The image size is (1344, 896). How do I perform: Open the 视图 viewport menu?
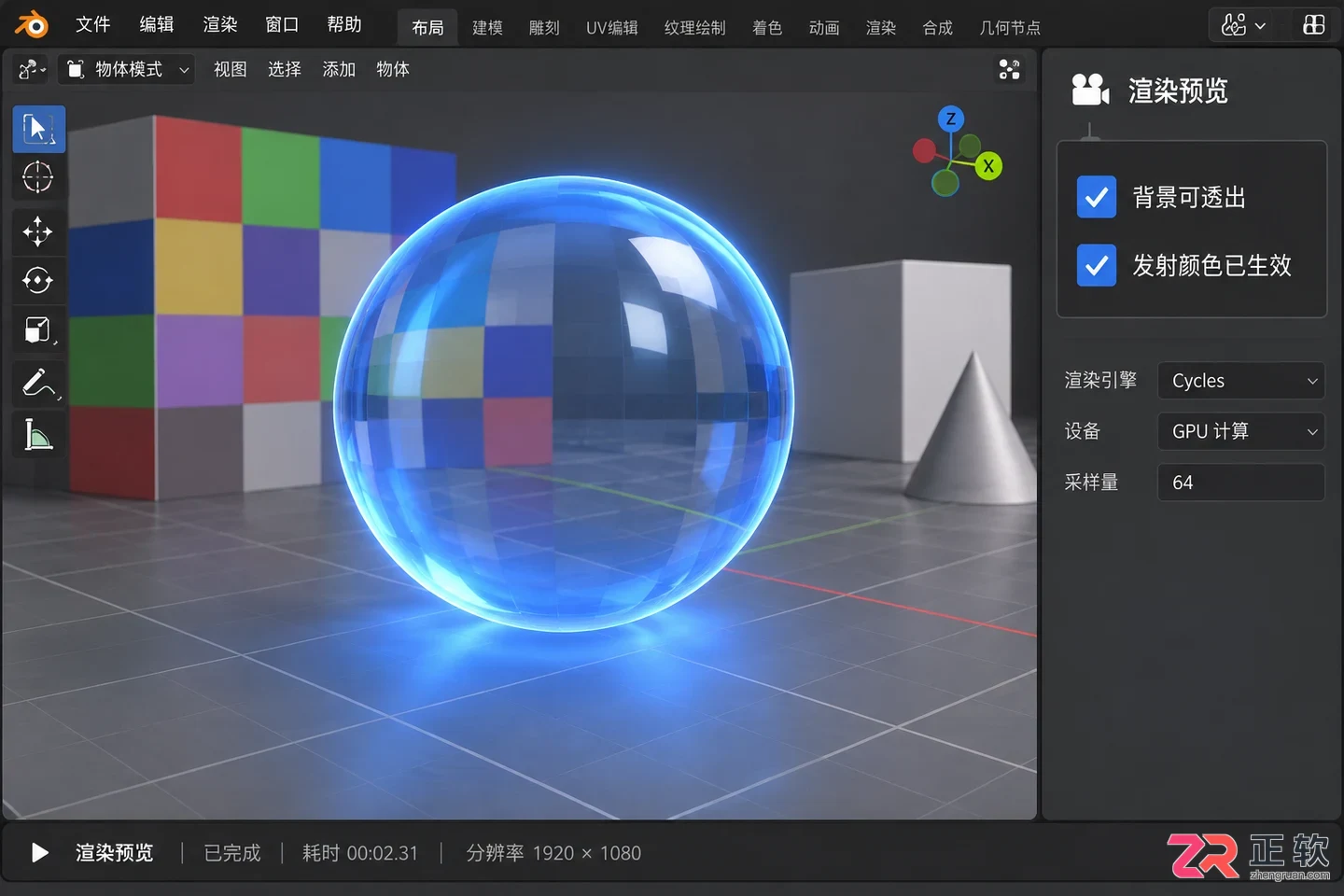pyautogui.click(x=231, y=69)
